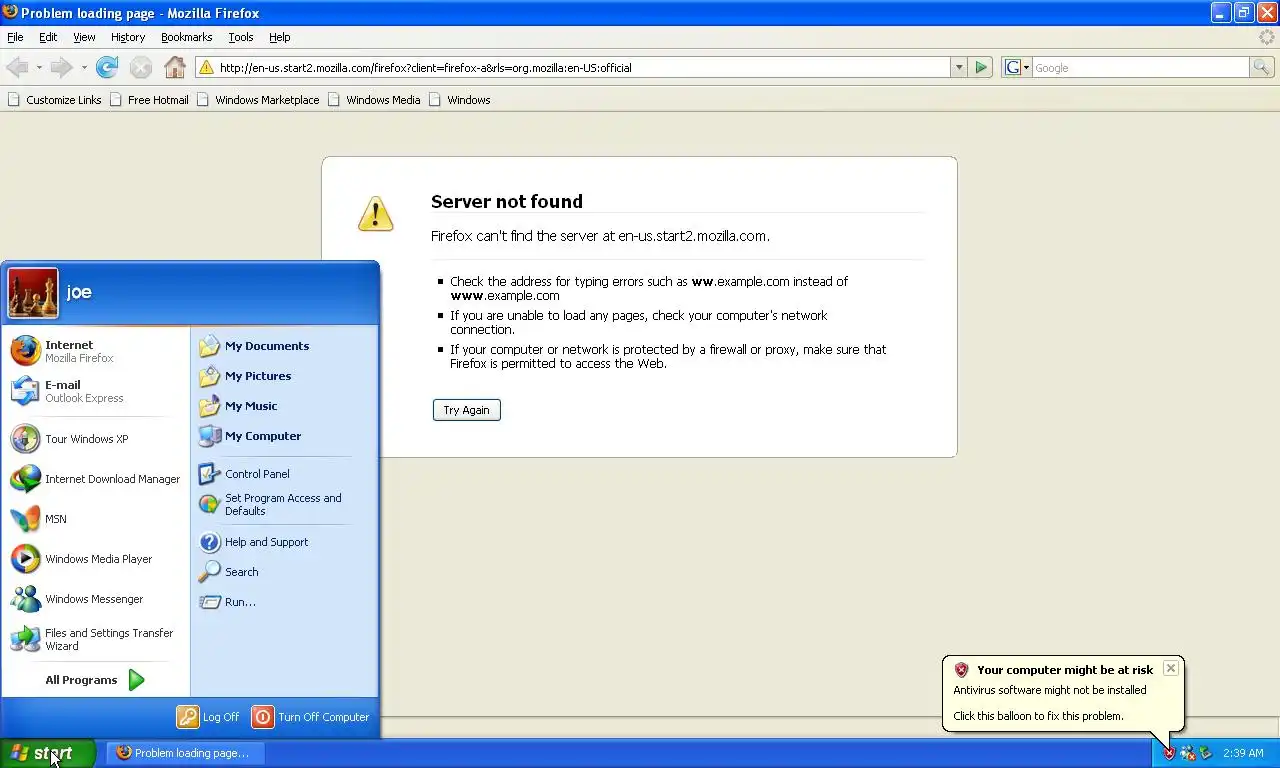Click the search magnifier button

click(1262, 67)
